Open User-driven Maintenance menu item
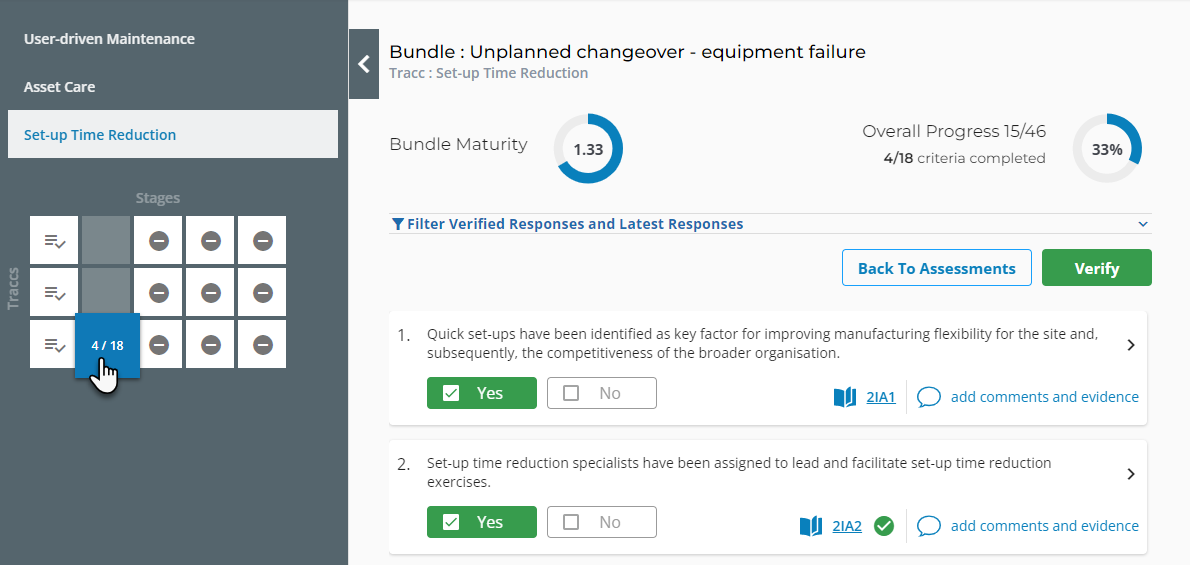 pos(109,39)
